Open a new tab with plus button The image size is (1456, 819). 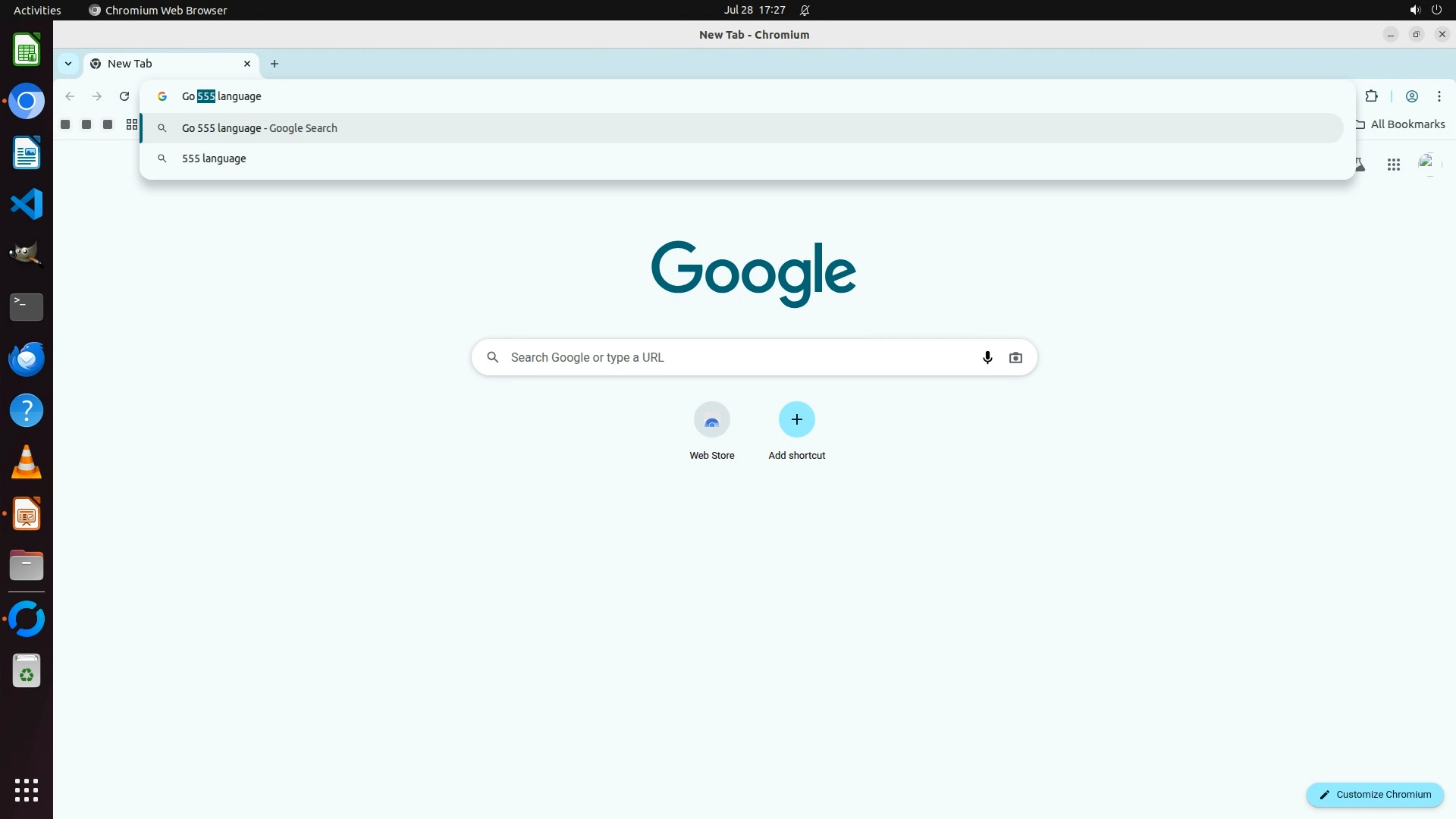point(275,64)
